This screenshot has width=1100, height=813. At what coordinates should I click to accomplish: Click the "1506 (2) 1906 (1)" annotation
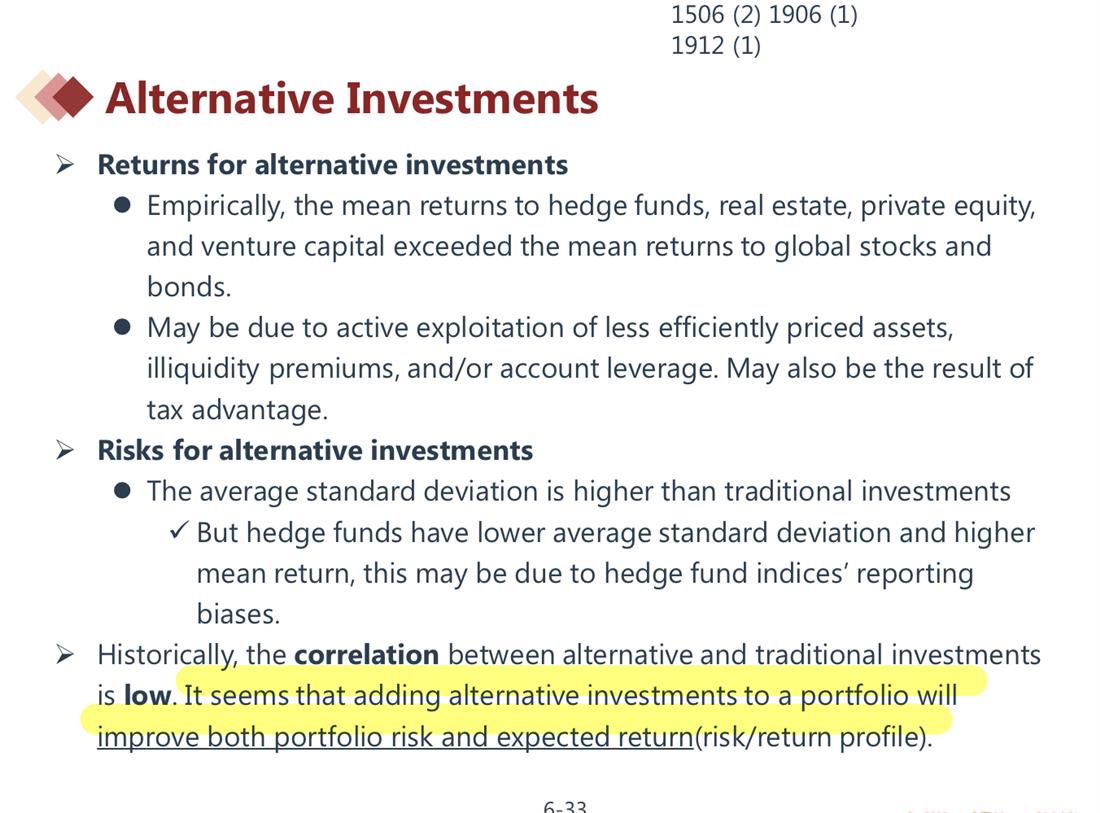764,15
